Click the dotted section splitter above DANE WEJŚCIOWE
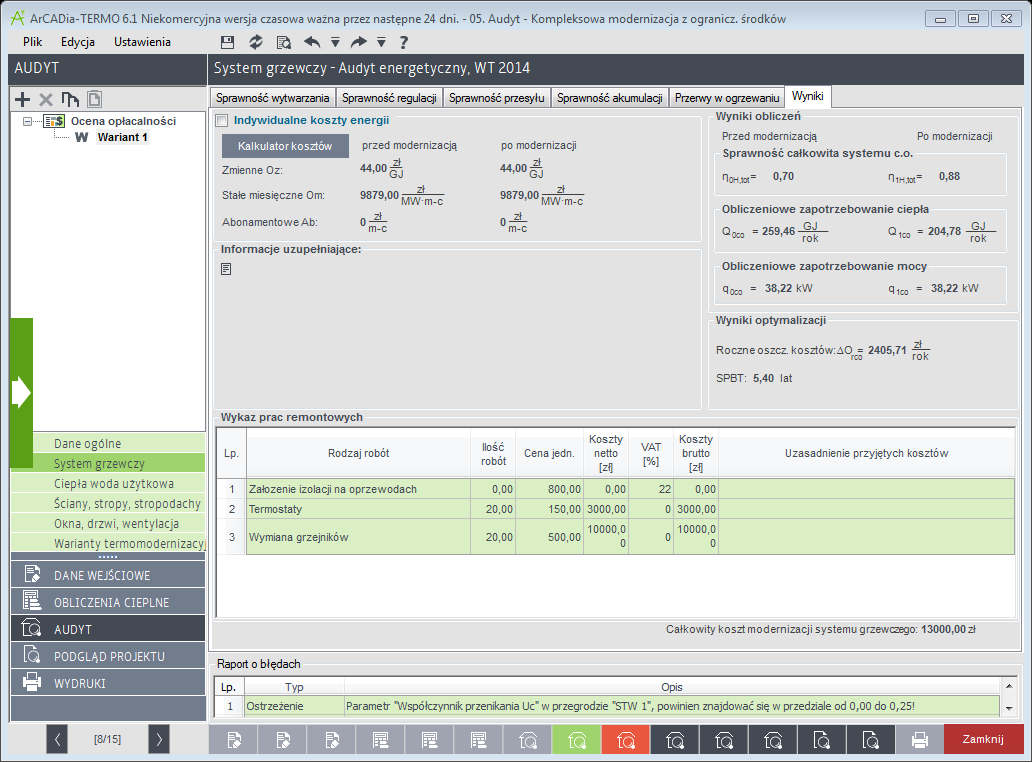The image size is (1032, 762). 107,557
